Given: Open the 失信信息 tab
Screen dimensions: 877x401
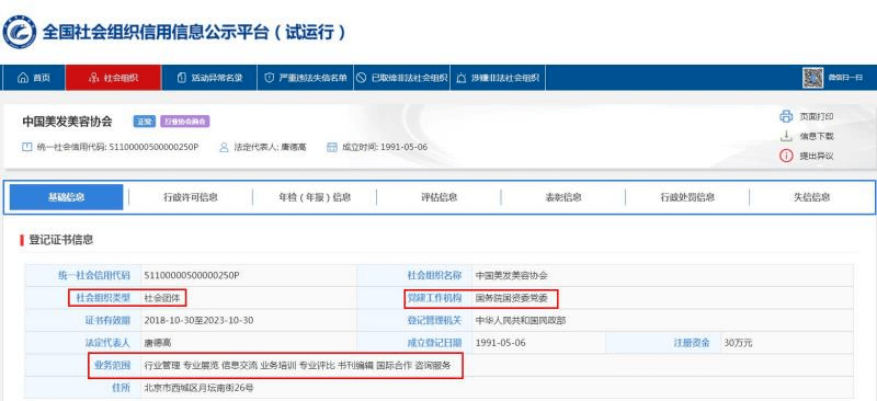Looking at the screenshot, I should click(x=812, y=197).
